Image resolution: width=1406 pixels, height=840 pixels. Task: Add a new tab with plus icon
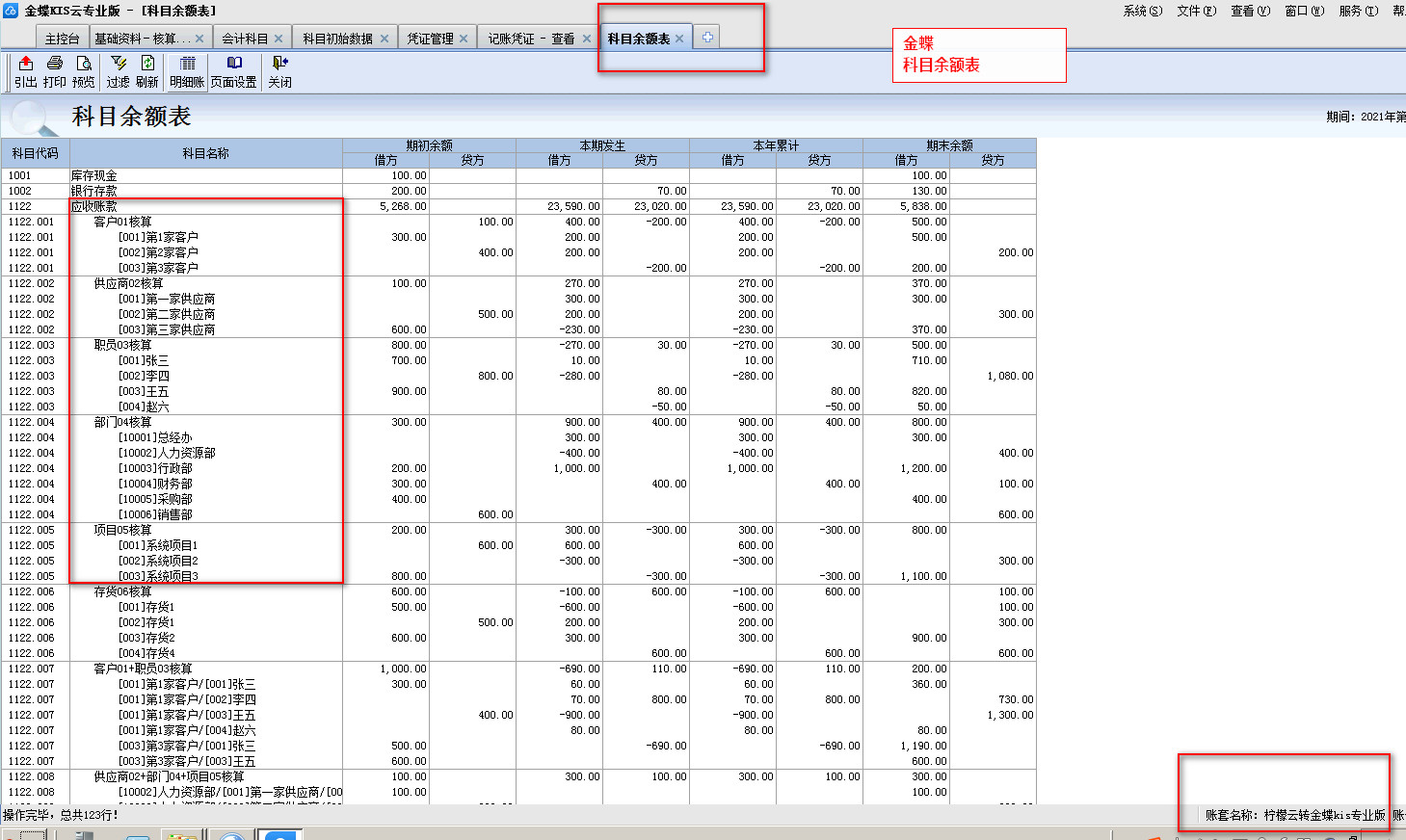coord(707,38)
